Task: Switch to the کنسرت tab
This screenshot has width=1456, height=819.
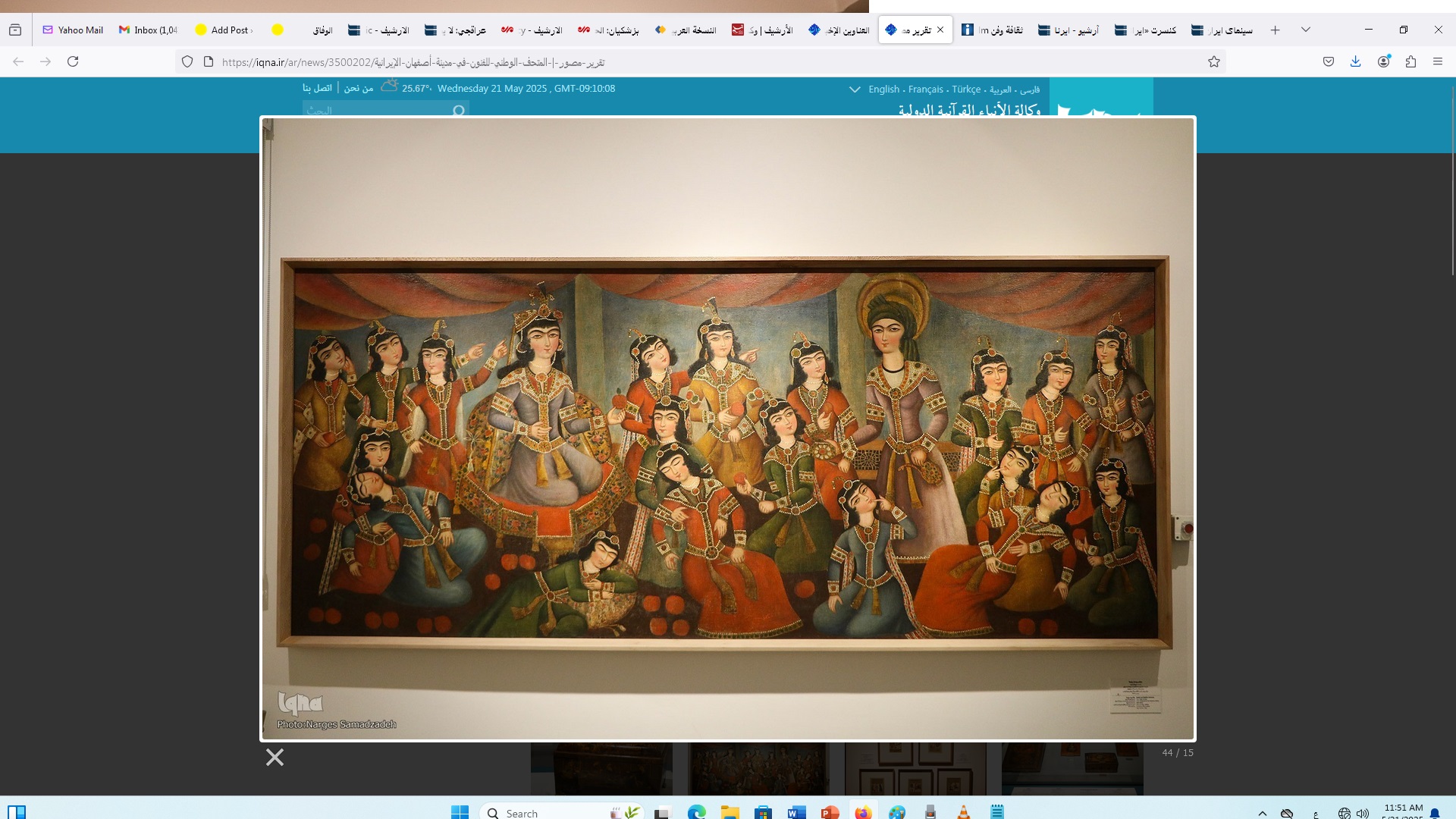Action: 1145,30
